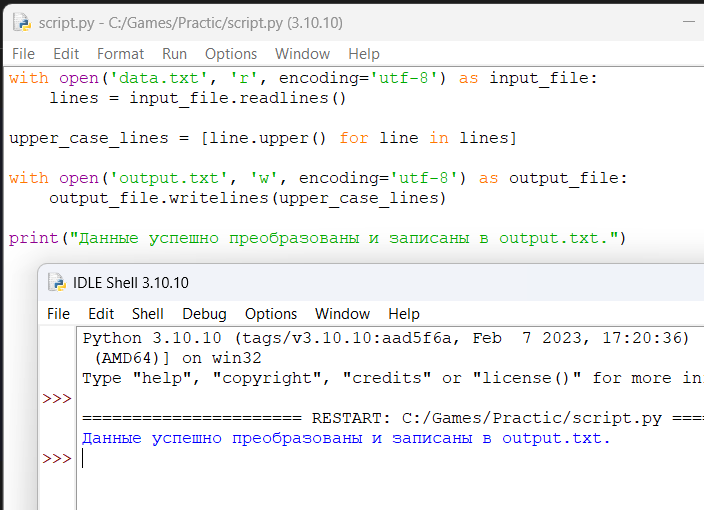Click the print statement line in editor
704x510 pixels.
[316, 238]
